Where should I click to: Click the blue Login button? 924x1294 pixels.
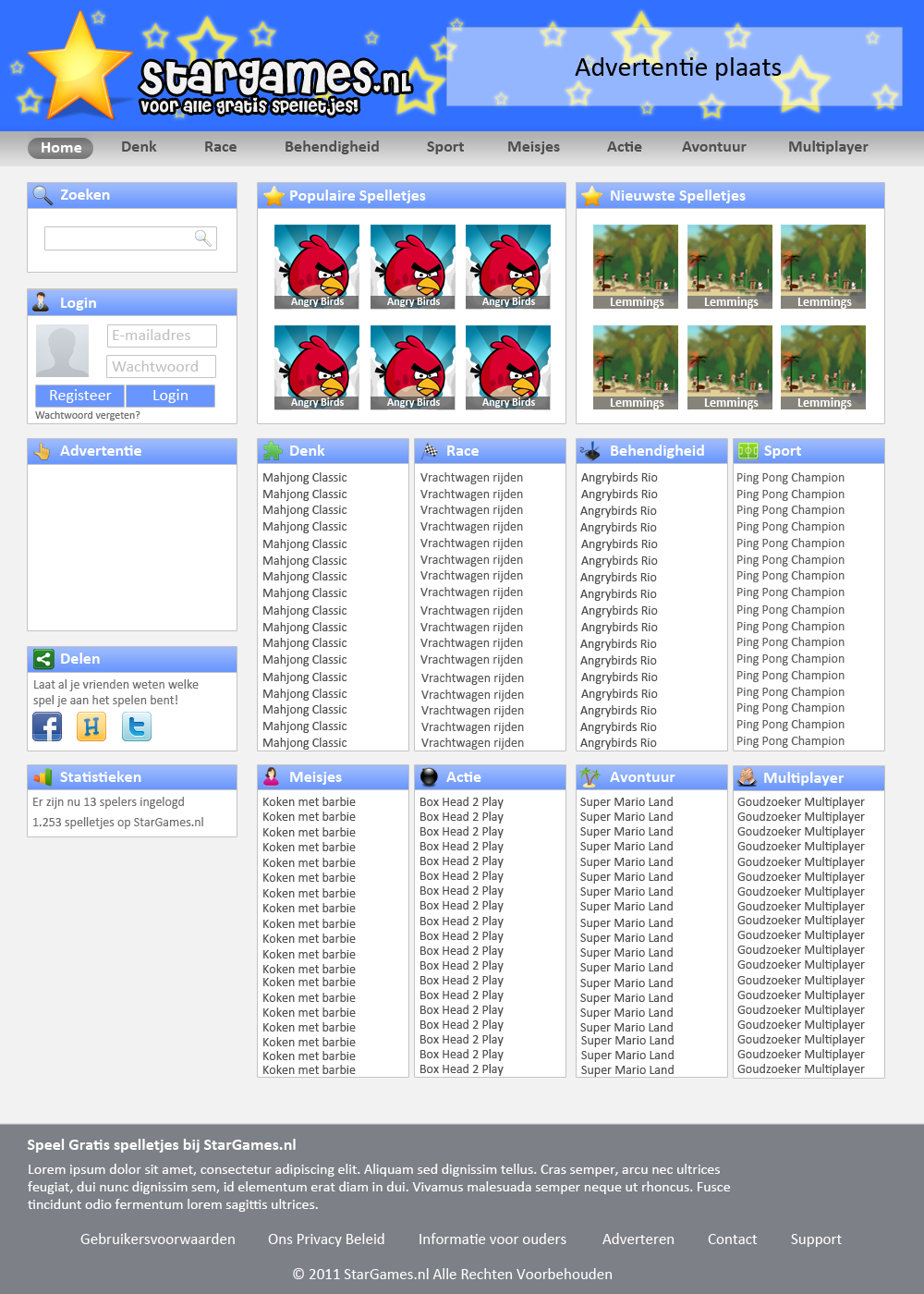[171, 396]
